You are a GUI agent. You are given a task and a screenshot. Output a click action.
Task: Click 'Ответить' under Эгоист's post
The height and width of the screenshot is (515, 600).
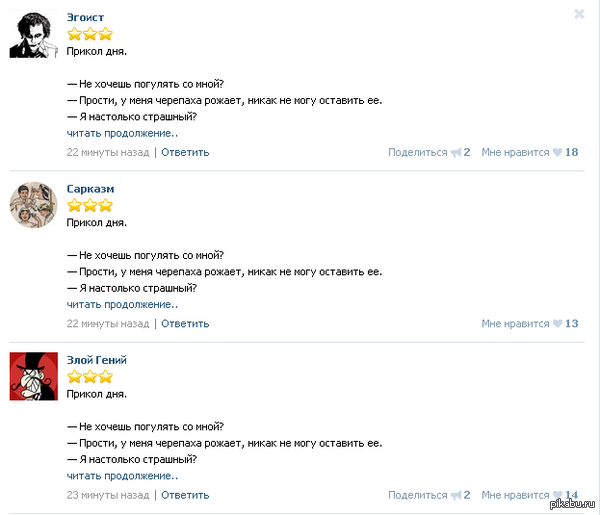coord(185,153)
